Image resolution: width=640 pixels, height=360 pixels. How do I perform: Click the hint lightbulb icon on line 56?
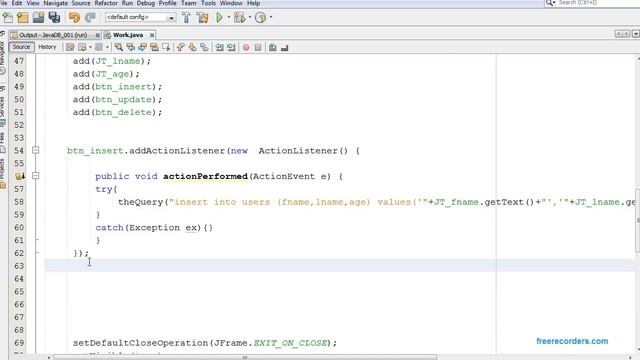coord(19,176)
